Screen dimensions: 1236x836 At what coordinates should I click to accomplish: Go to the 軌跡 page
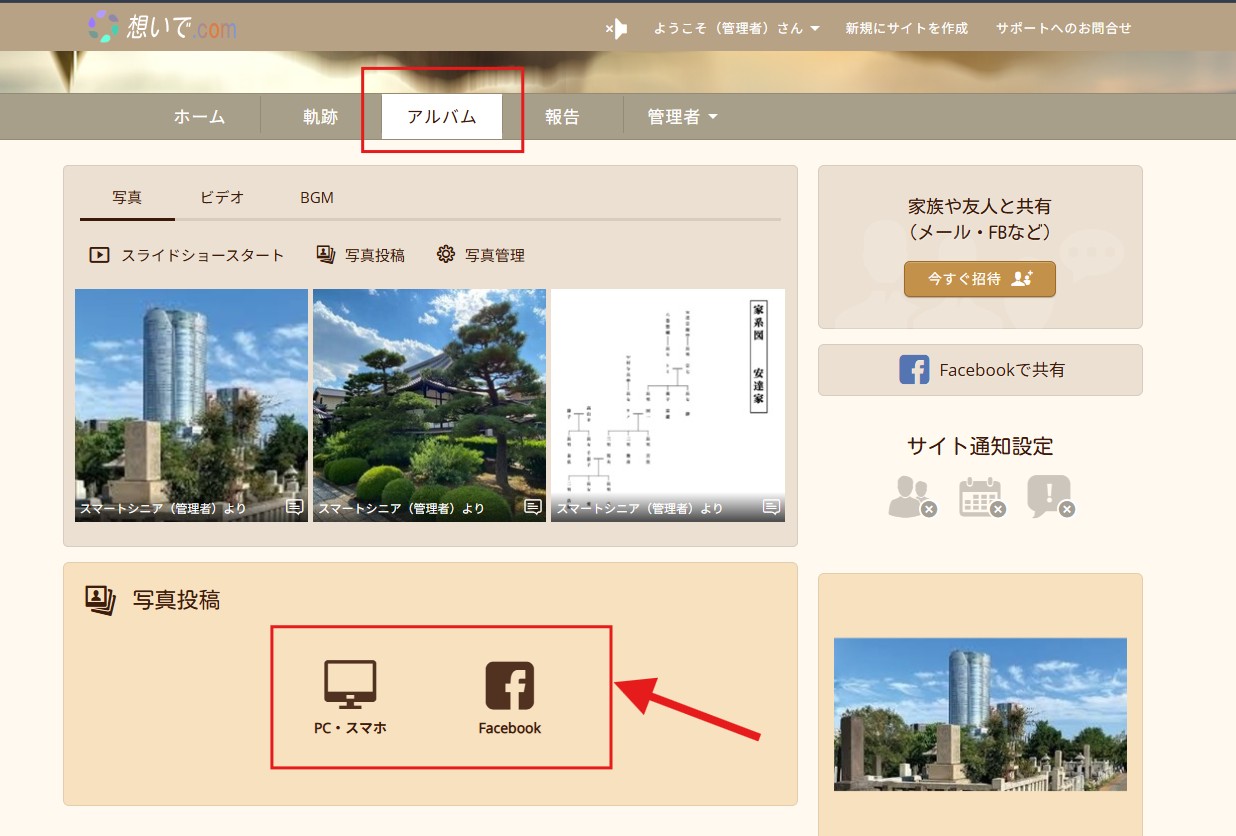pyautogui.click(x=320, y=117)
